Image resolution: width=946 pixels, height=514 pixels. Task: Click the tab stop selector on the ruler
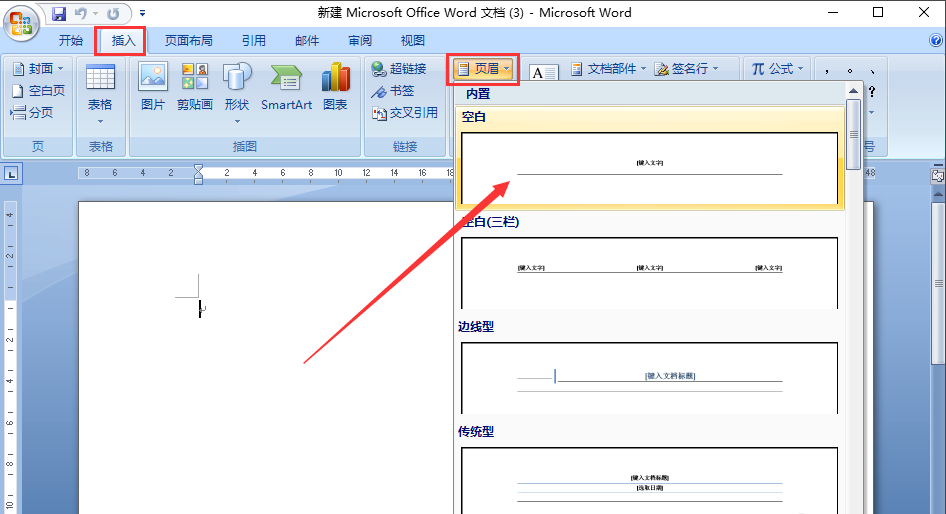[x=11, y=174]
